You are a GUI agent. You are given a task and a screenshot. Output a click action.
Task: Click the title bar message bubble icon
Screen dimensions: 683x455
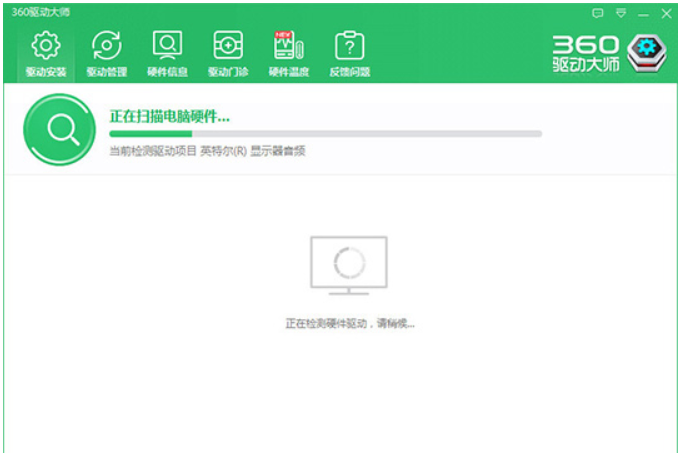598,13
